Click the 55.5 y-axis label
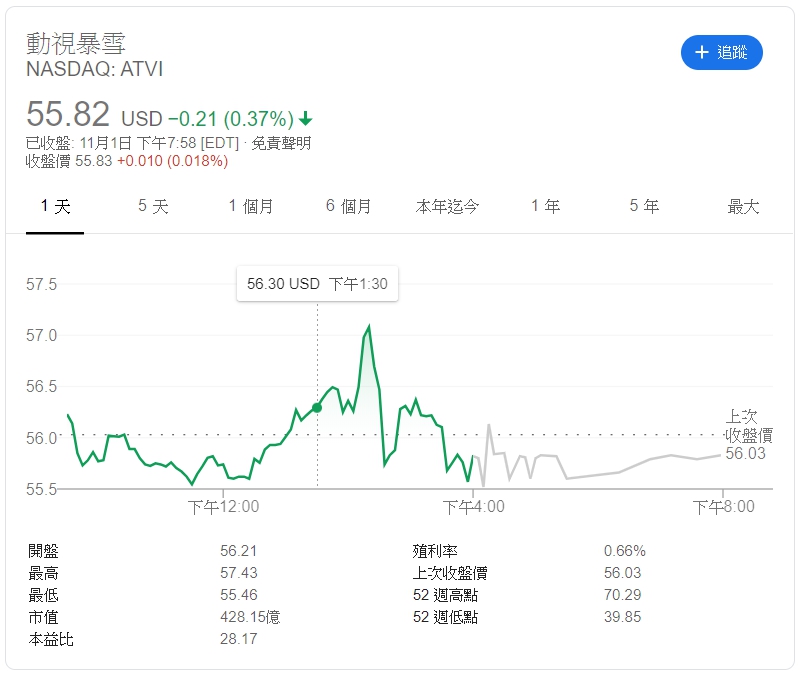Viewport: 801px width, 679px height. (x=41, y=489)
